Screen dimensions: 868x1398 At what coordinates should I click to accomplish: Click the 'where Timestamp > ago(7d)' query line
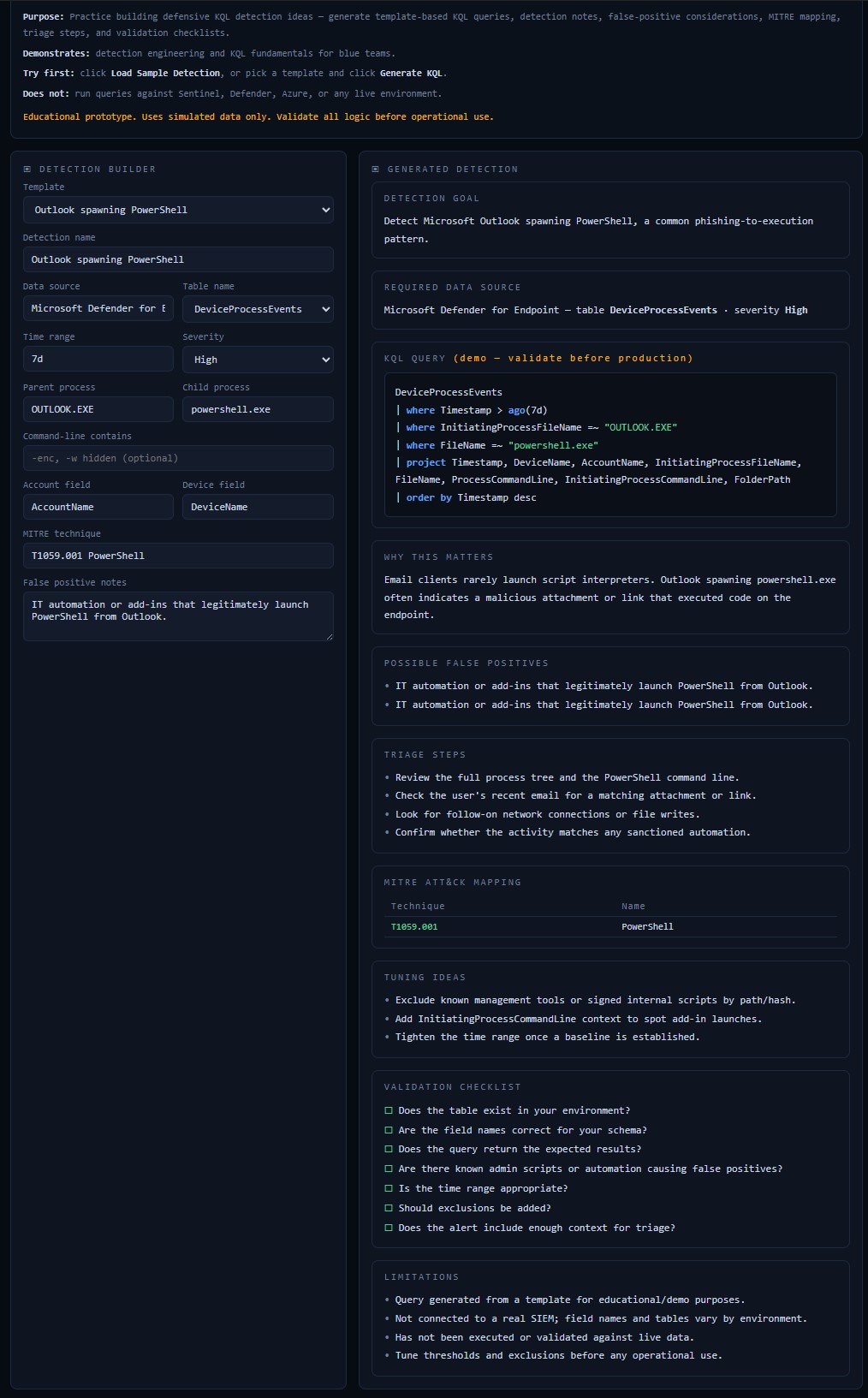(472, 410)
